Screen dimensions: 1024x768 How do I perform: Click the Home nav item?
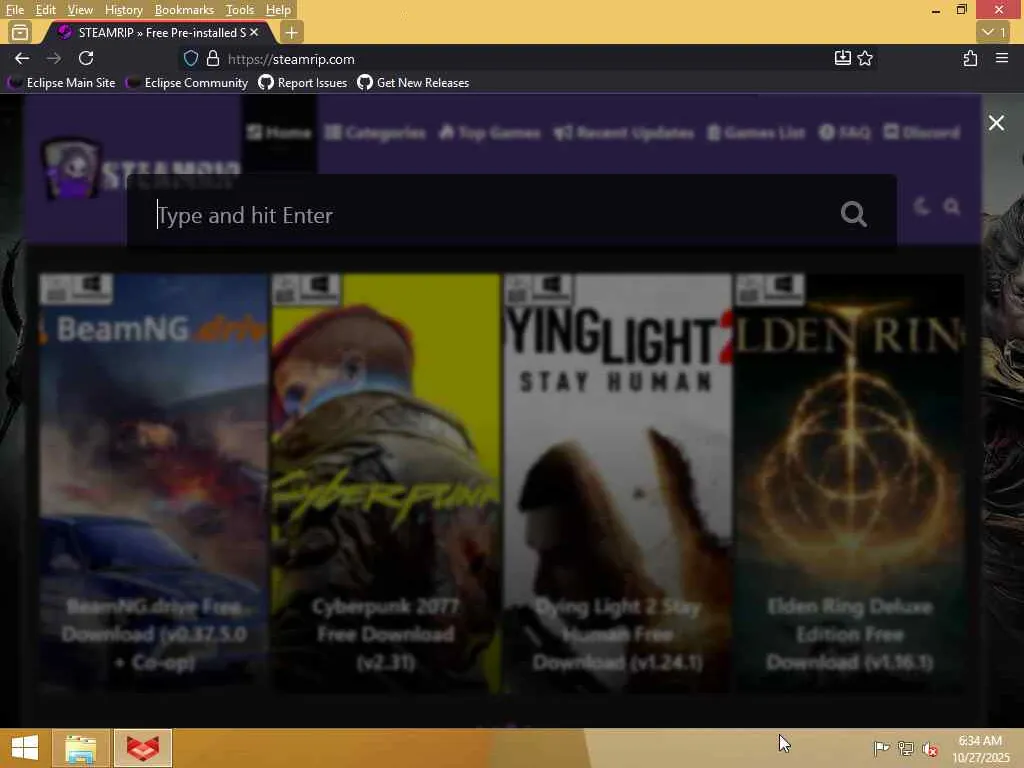point(279,133)
